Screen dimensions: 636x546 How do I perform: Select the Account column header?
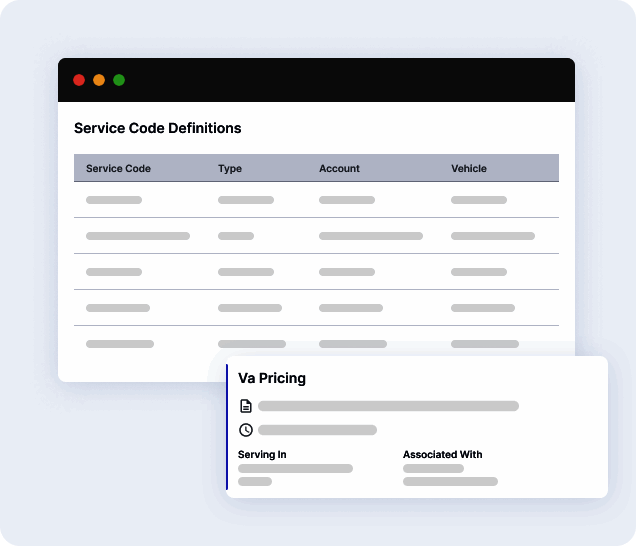[339, 169]
